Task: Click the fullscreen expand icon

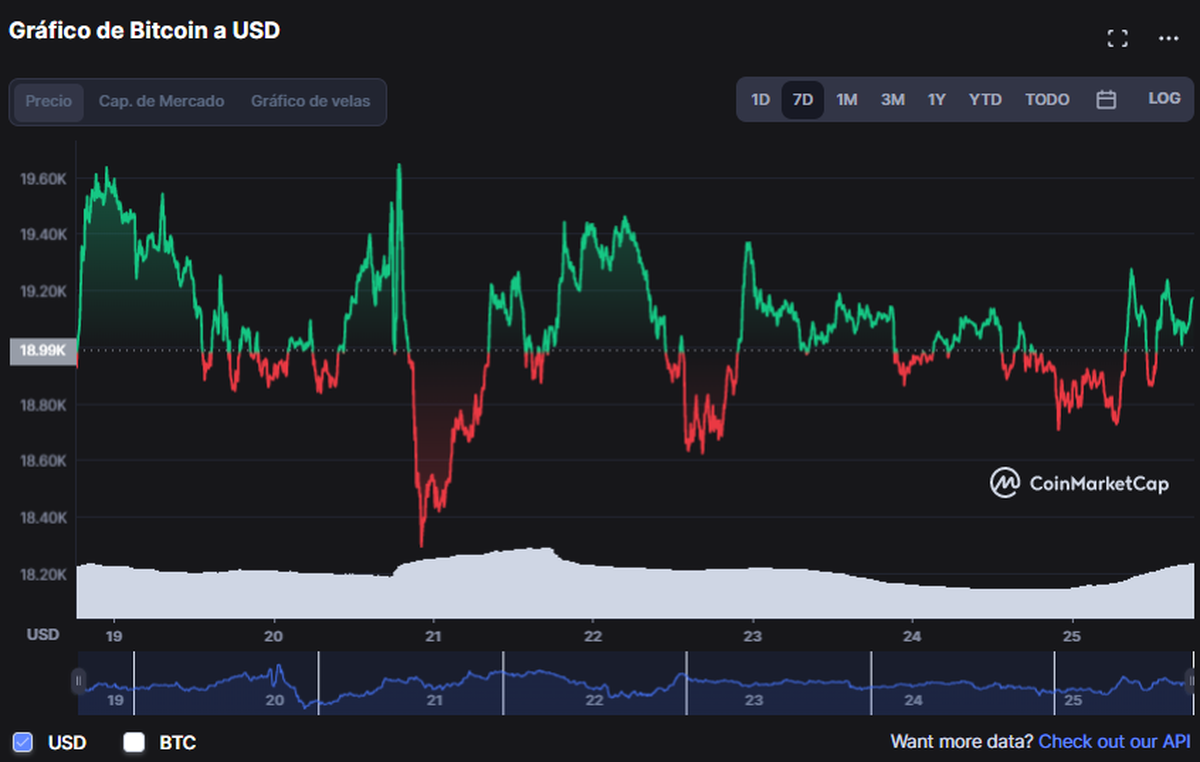Action: 1117,38
